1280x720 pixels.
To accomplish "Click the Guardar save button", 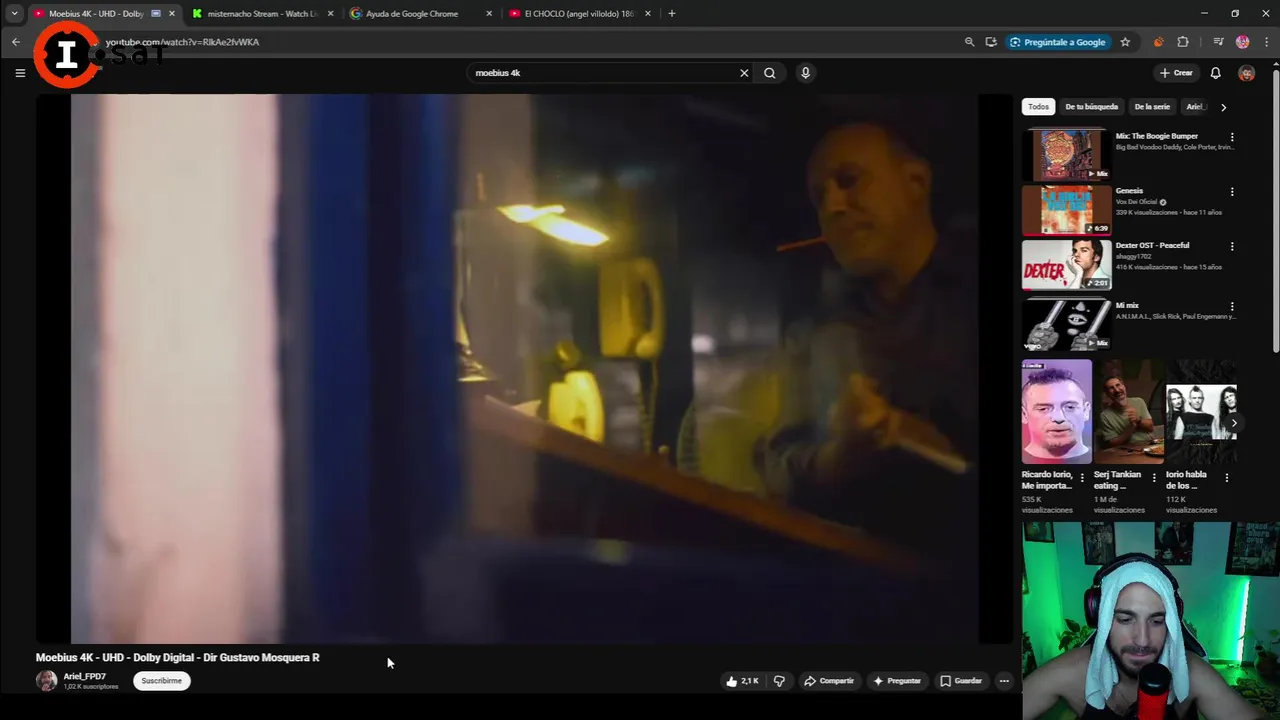I will coord(961,681).
